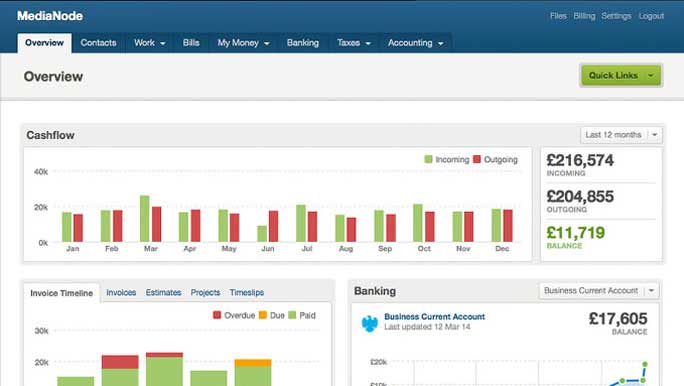Click the green June incoming bar
Screen dimensions: 684x386
coord(262,234)
